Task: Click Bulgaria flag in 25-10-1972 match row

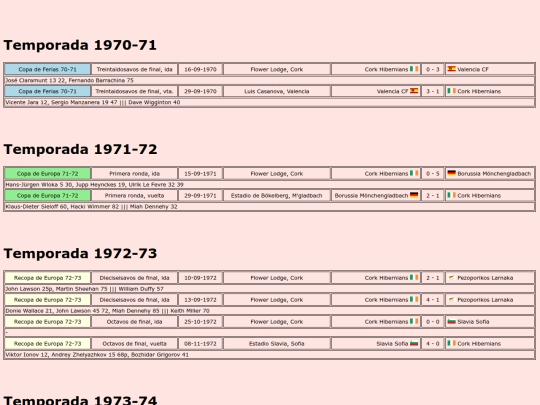Action: [451, 322]
